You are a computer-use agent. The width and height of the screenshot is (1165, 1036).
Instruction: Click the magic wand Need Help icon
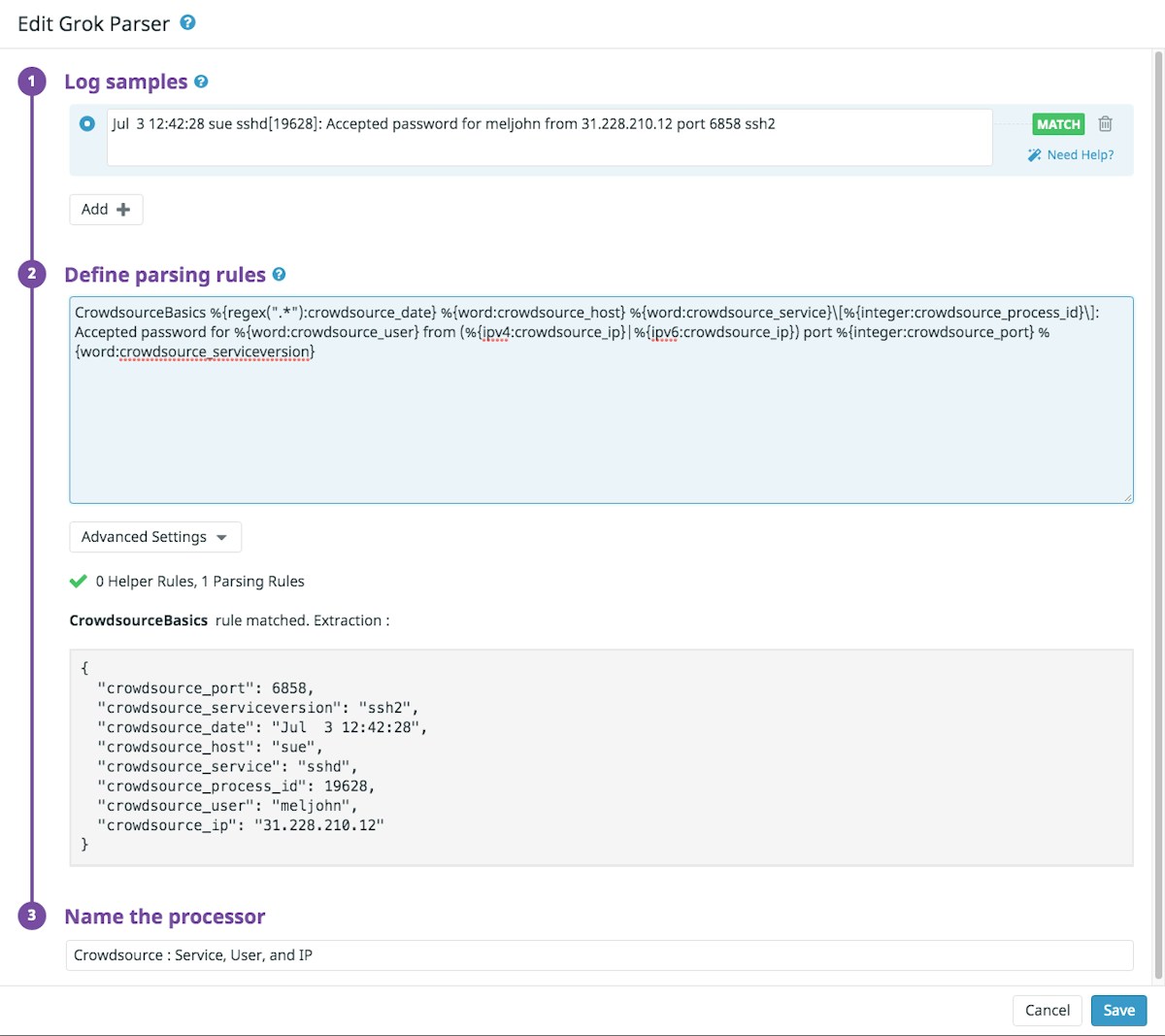tap(1035, 155)
